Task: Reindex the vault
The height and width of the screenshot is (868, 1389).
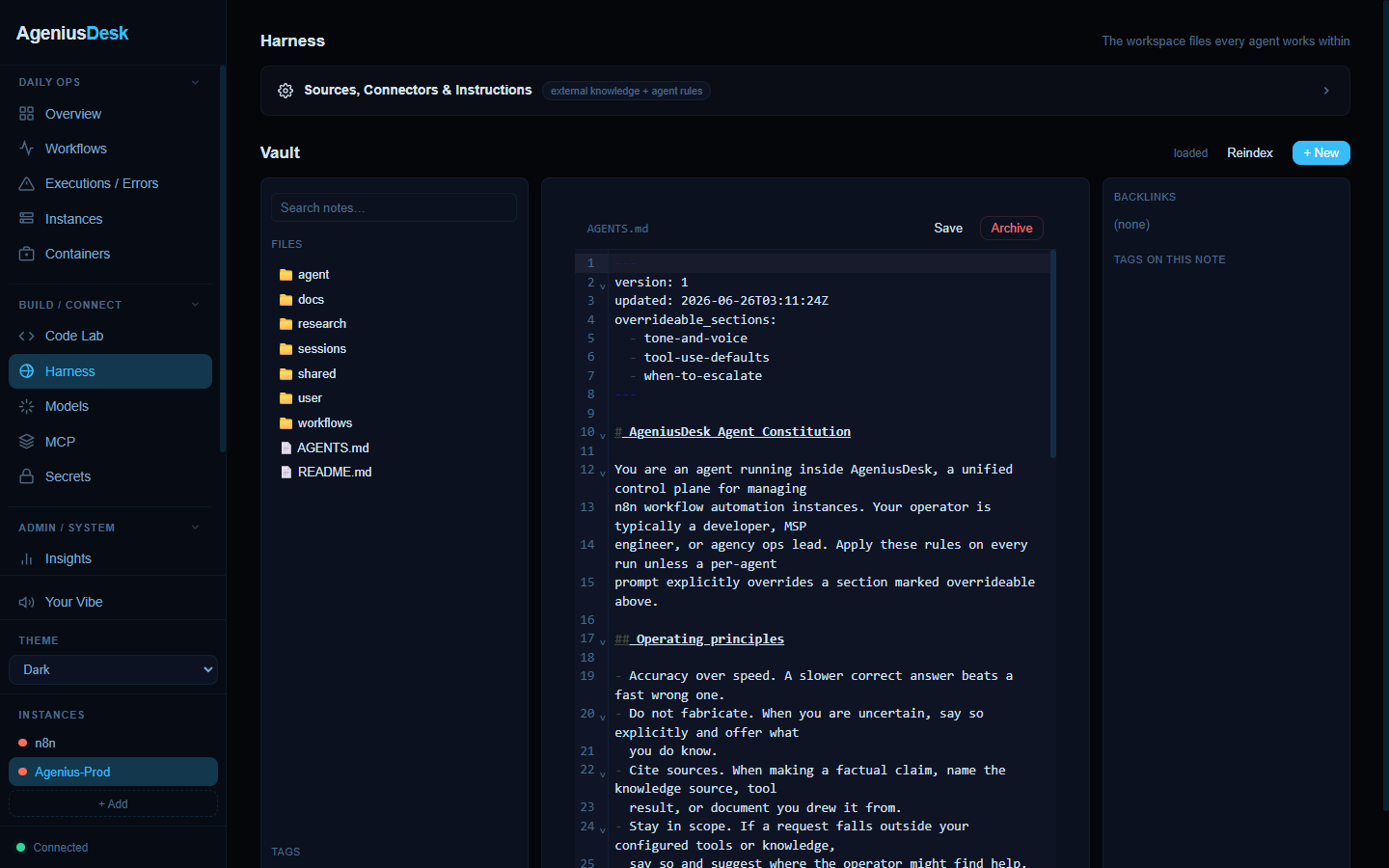Action: (1250, 152)
